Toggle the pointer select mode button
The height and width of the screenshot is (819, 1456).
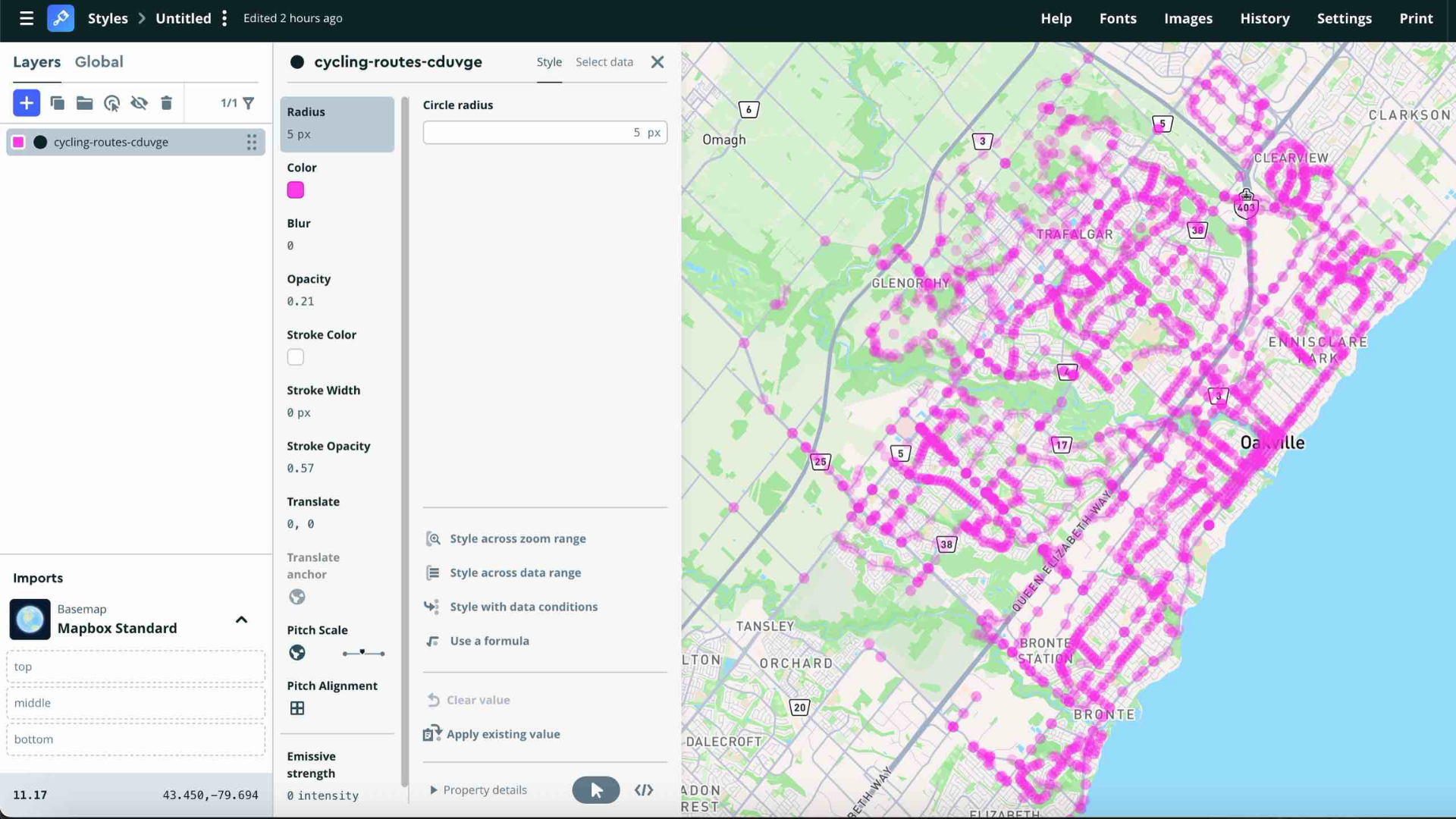595,790
